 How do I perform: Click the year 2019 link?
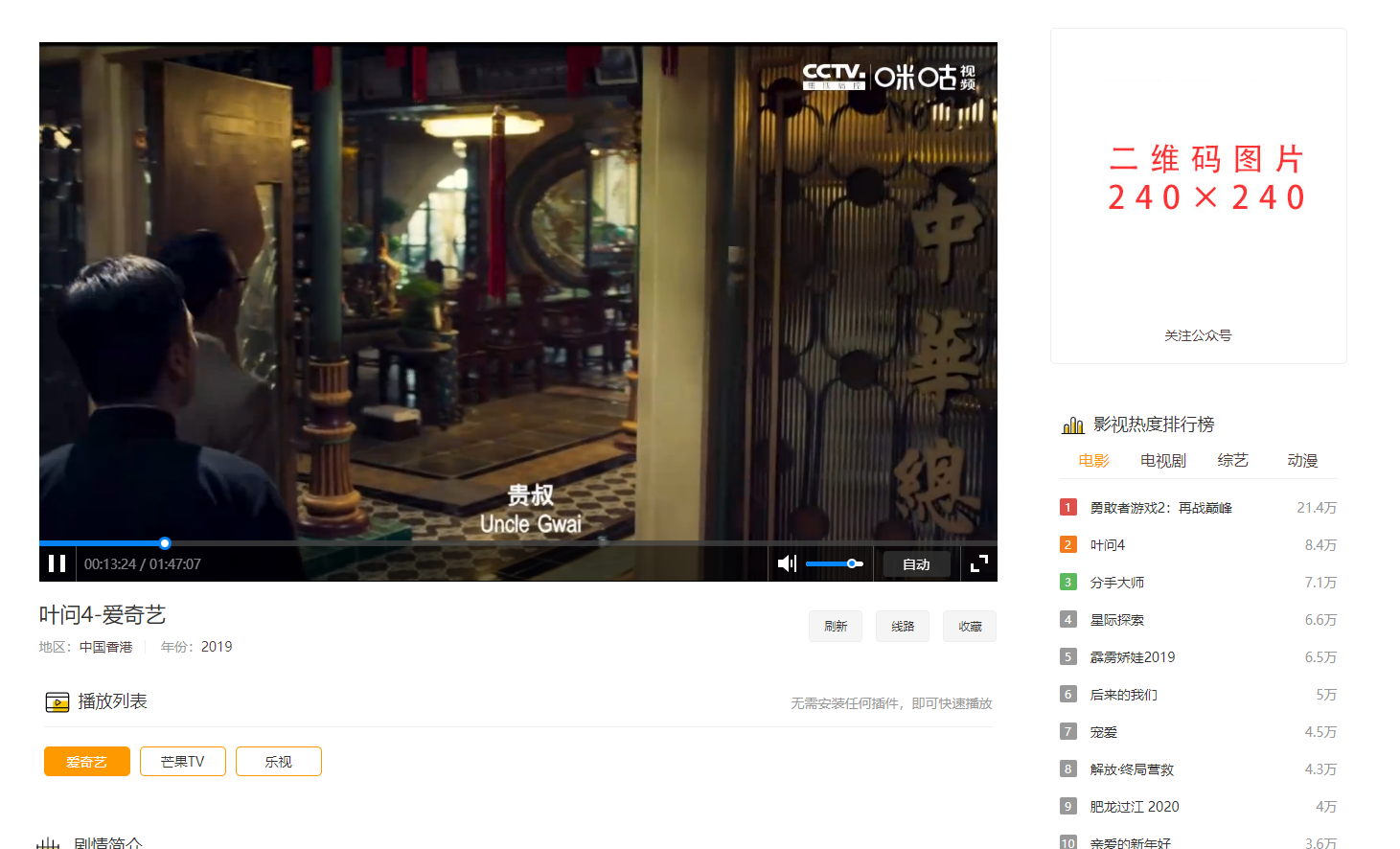217,647
